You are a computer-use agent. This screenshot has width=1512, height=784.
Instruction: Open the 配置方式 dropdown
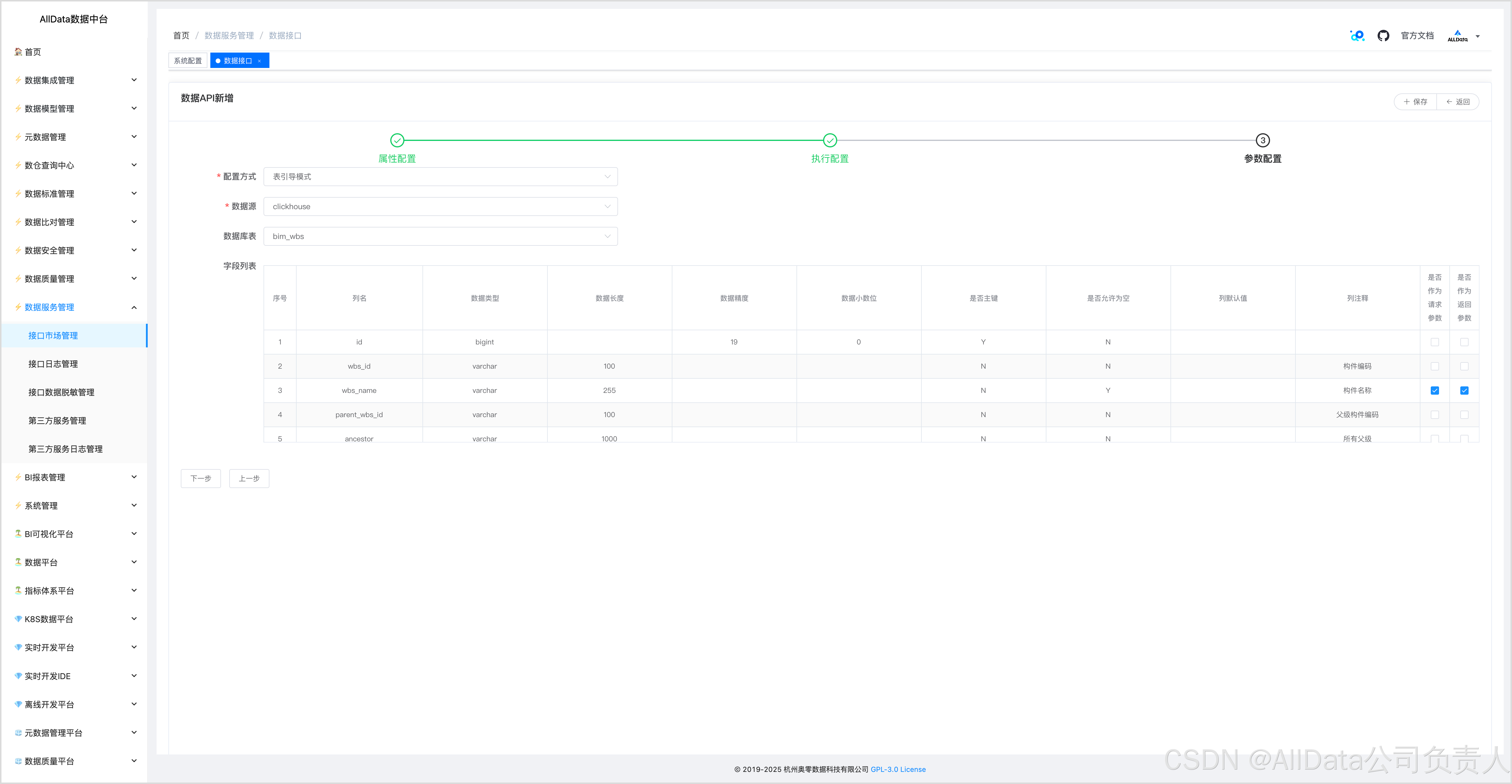[440, 177]
